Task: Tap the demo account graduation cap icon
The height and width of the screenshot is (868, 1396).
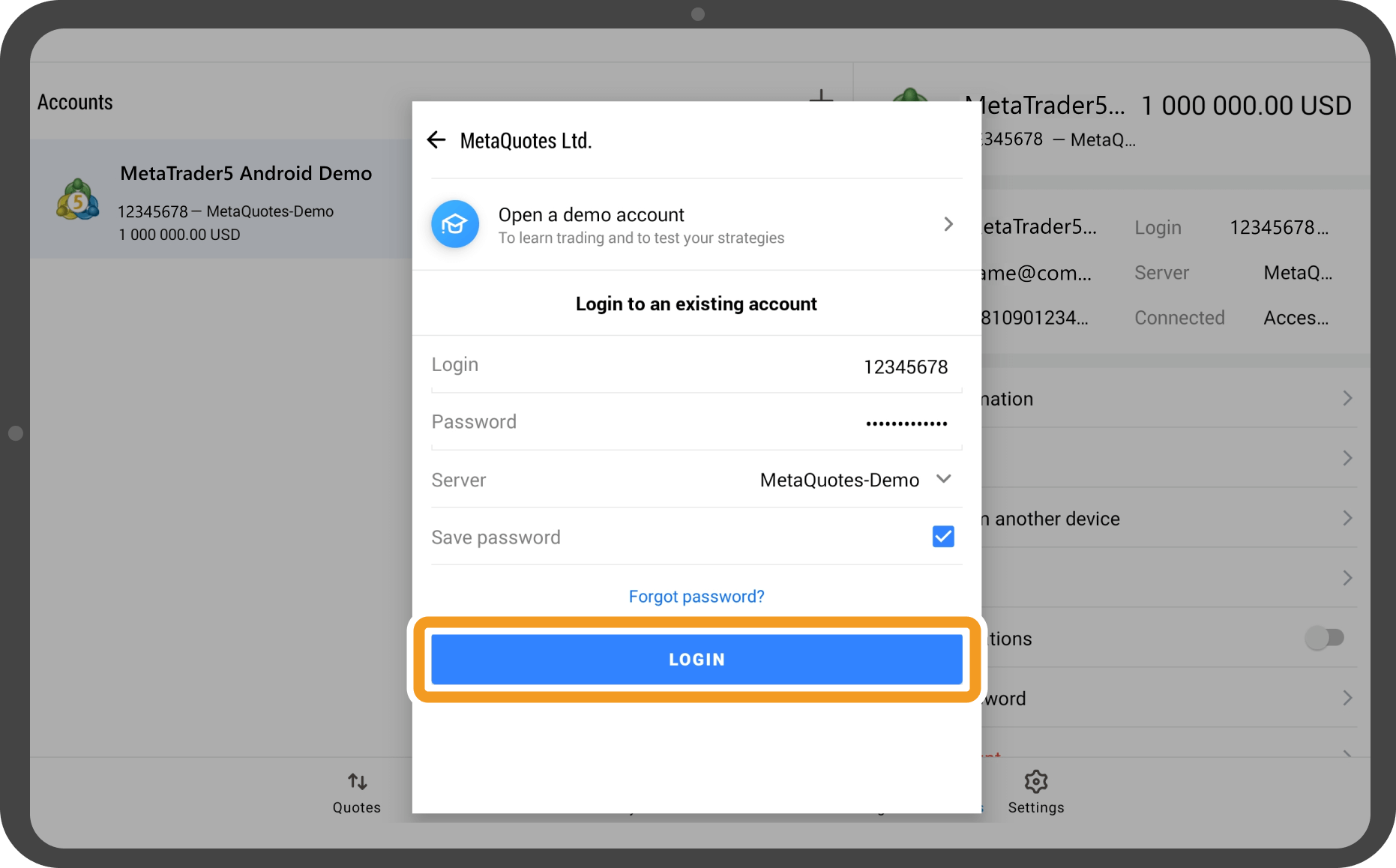Action: [x=455, y=224]
